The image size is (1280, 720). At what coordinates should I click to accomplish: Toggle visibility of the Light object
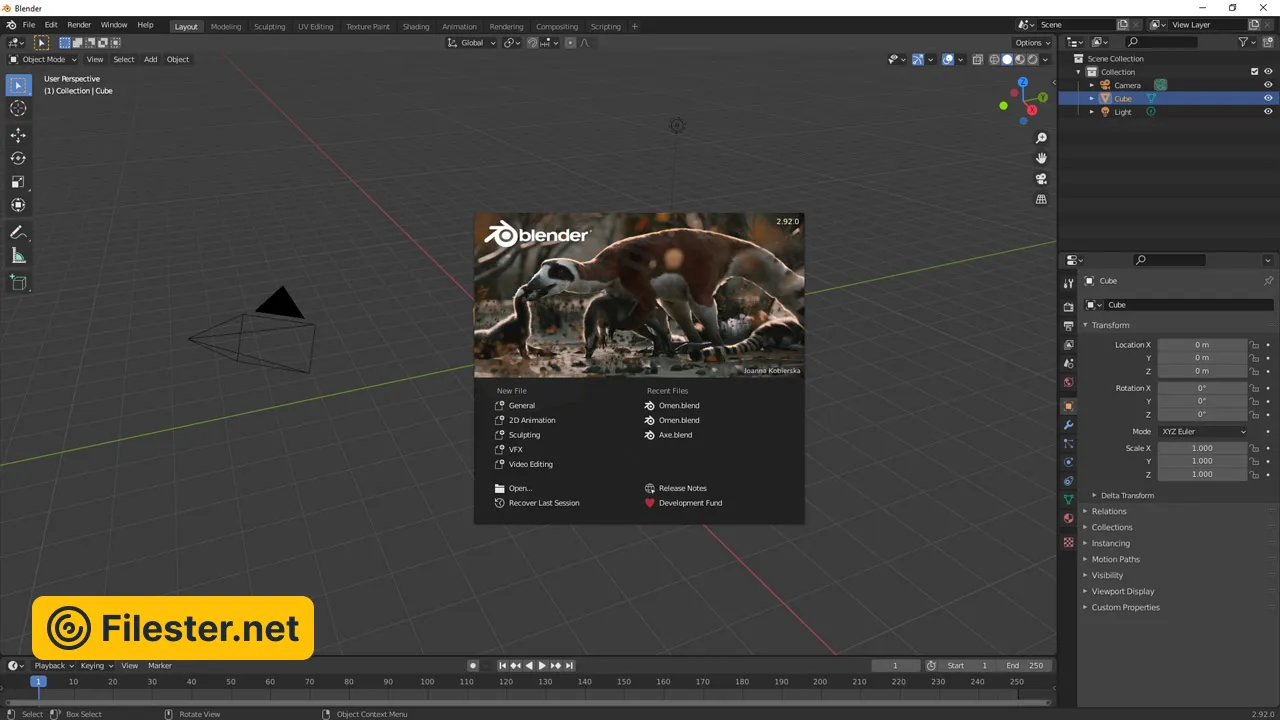(1268, 112)
